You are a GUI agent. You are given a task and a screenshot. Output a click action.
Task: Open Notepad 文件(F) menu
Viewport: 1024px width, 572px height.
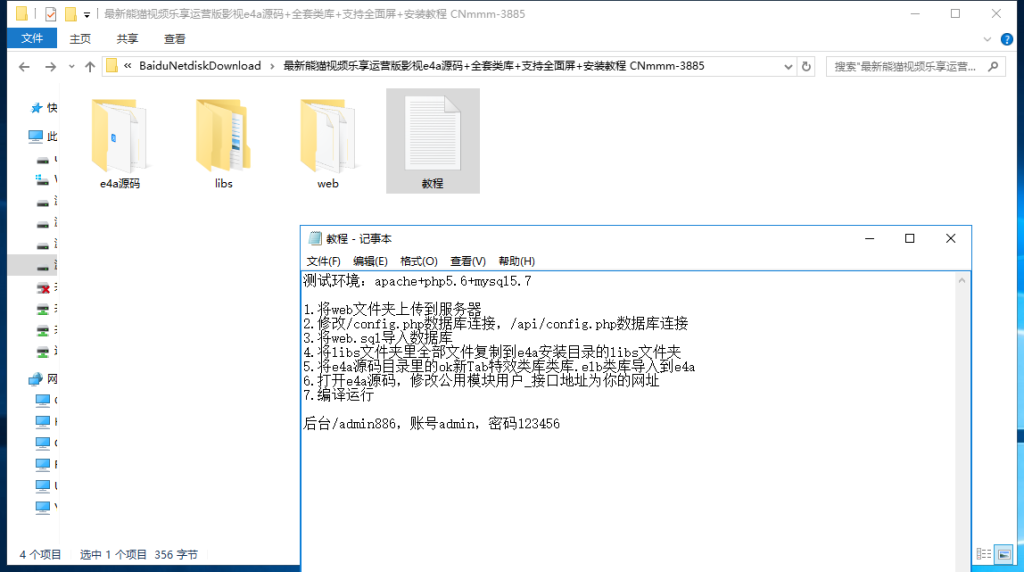click(x=323, y=261)
